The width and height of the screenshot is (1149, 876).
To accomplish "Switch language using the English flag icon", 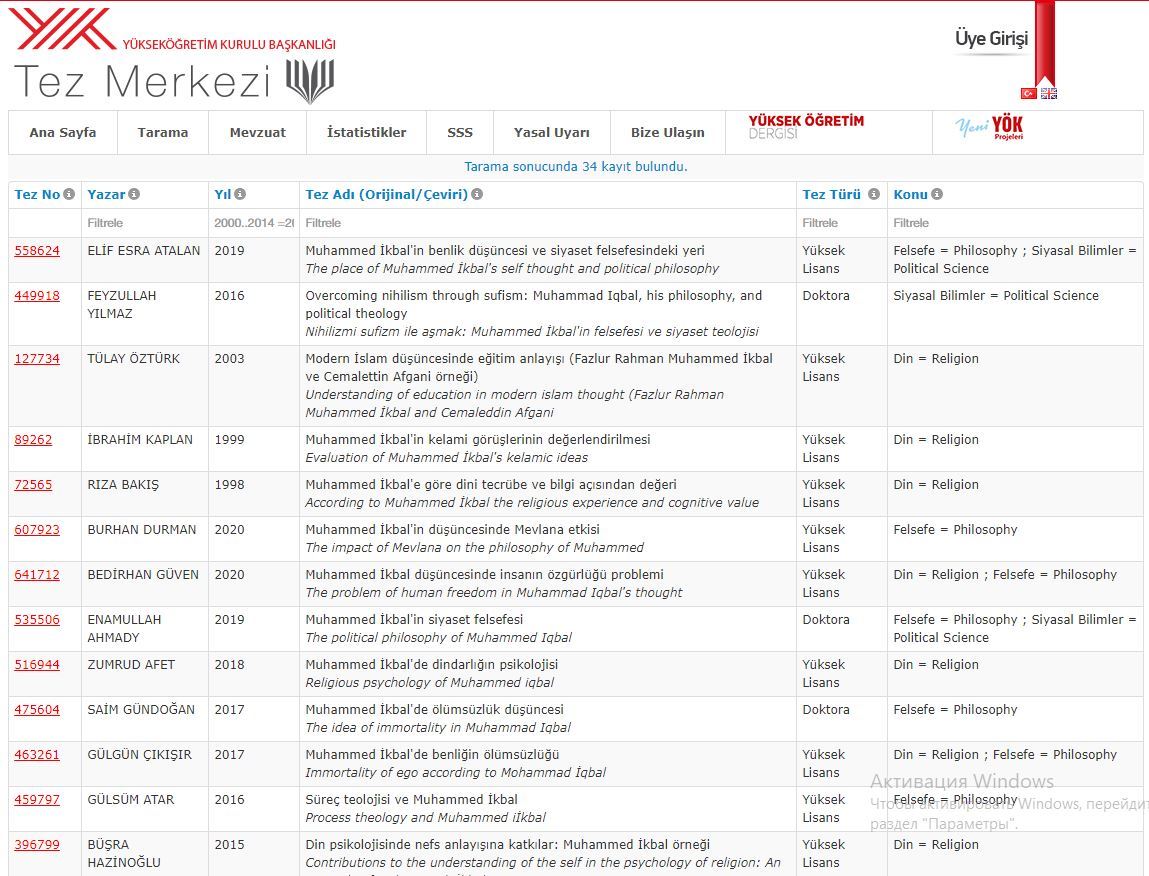I will pos(1049,93).
